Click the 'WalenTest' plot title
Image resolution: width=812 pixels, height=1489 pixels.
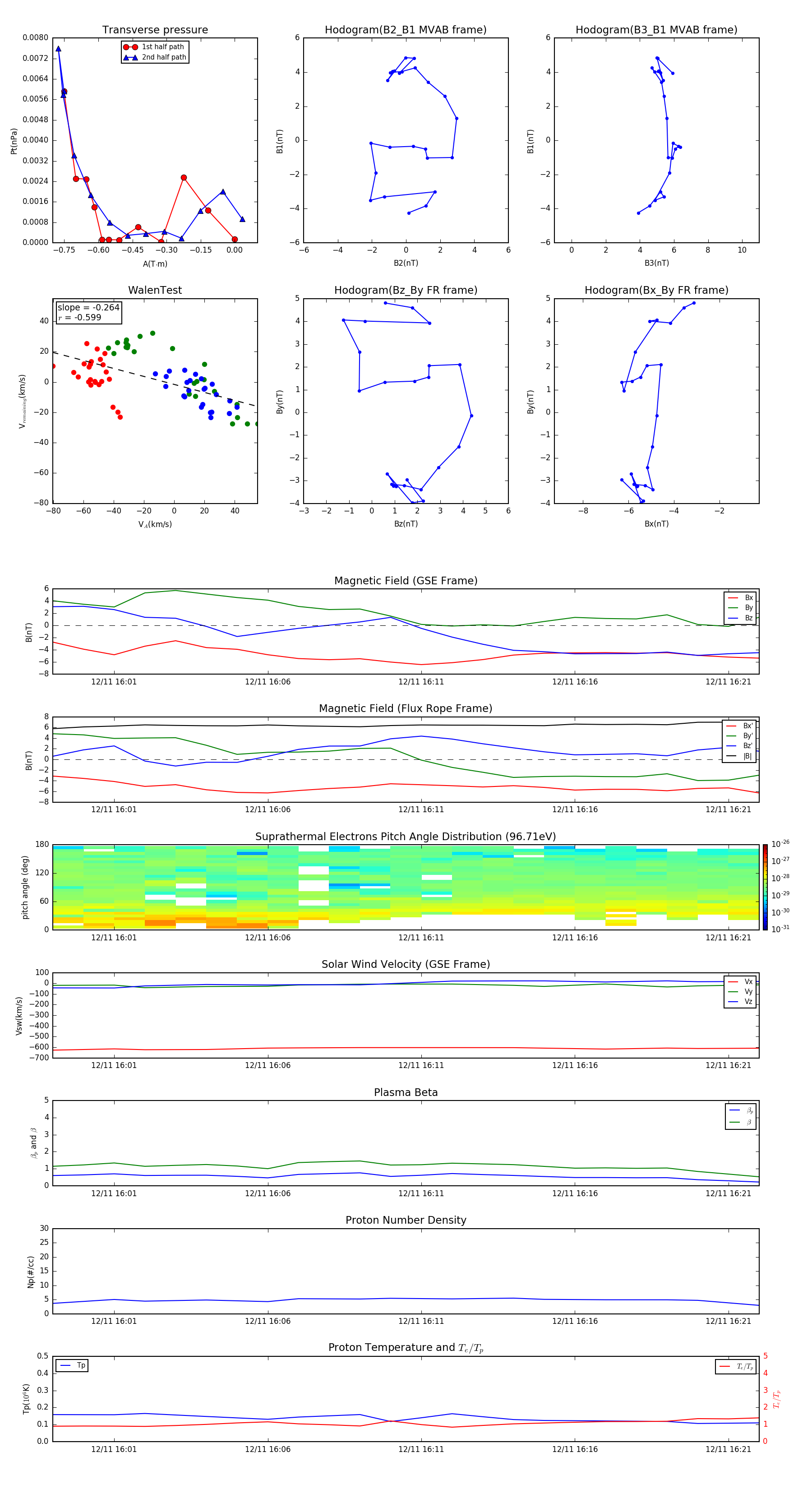pyautogui.click(x=155, y=290)
